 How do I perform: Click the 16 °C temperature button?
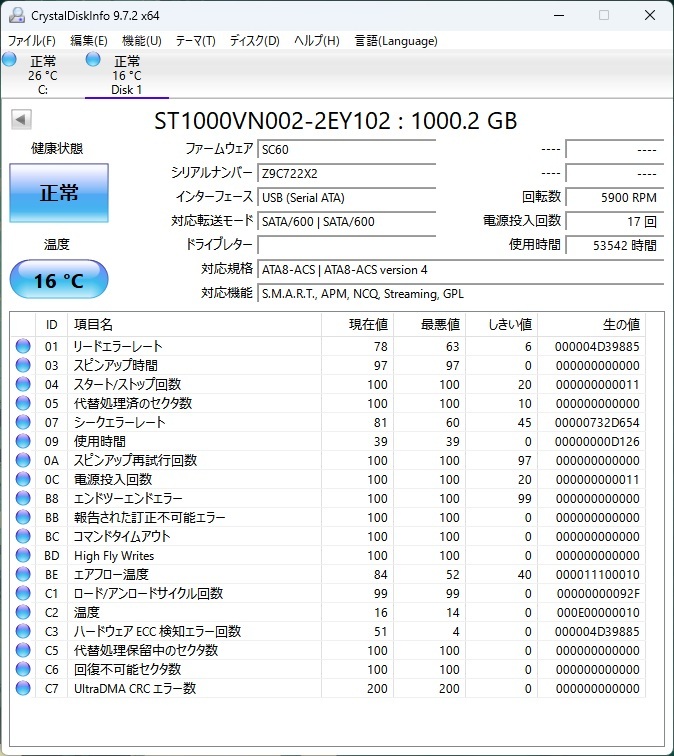point(59,280)
